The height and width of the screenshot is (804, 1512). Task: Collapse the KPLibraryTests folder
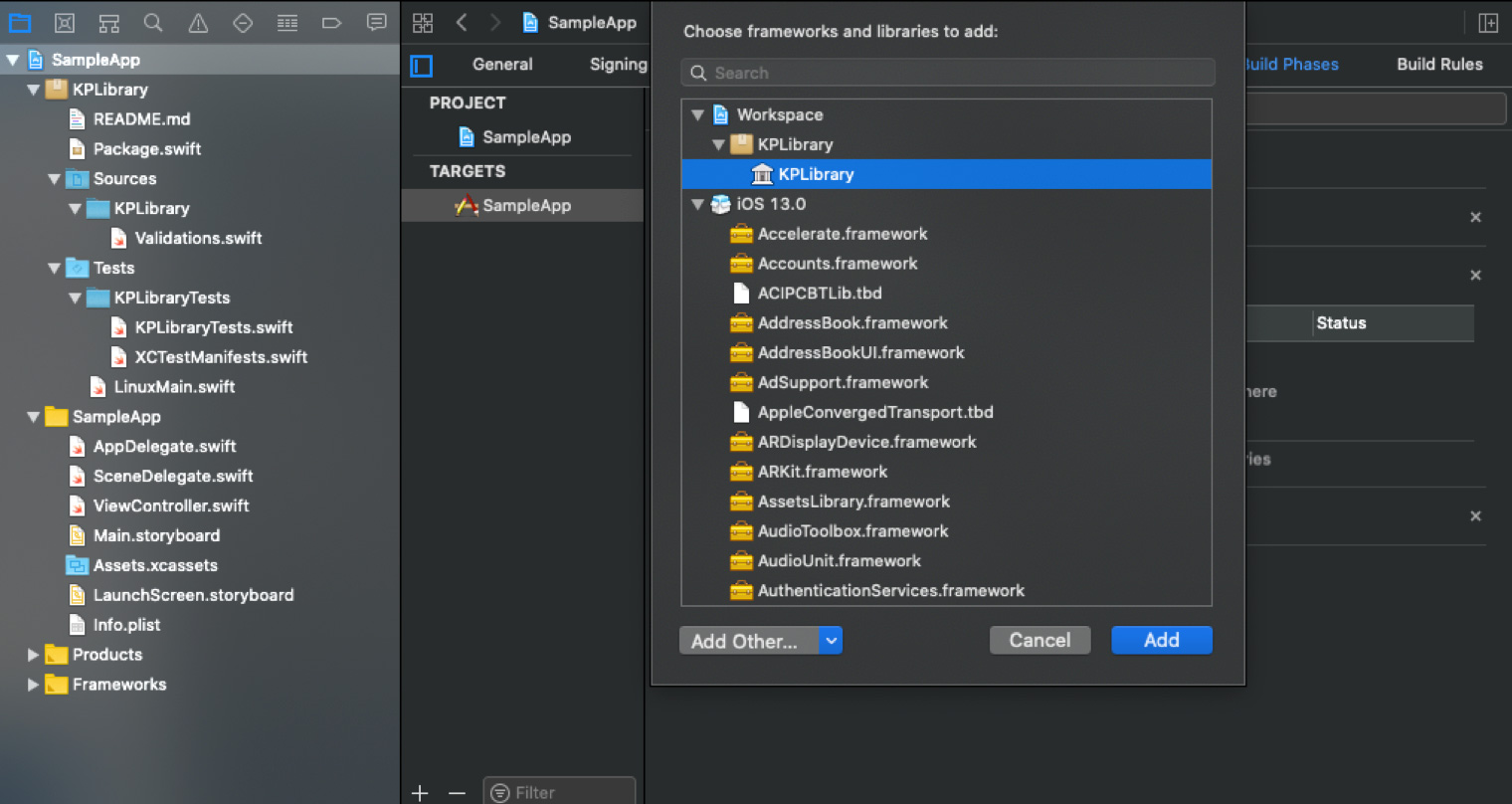pyautogui.click(x=76, y=298)
